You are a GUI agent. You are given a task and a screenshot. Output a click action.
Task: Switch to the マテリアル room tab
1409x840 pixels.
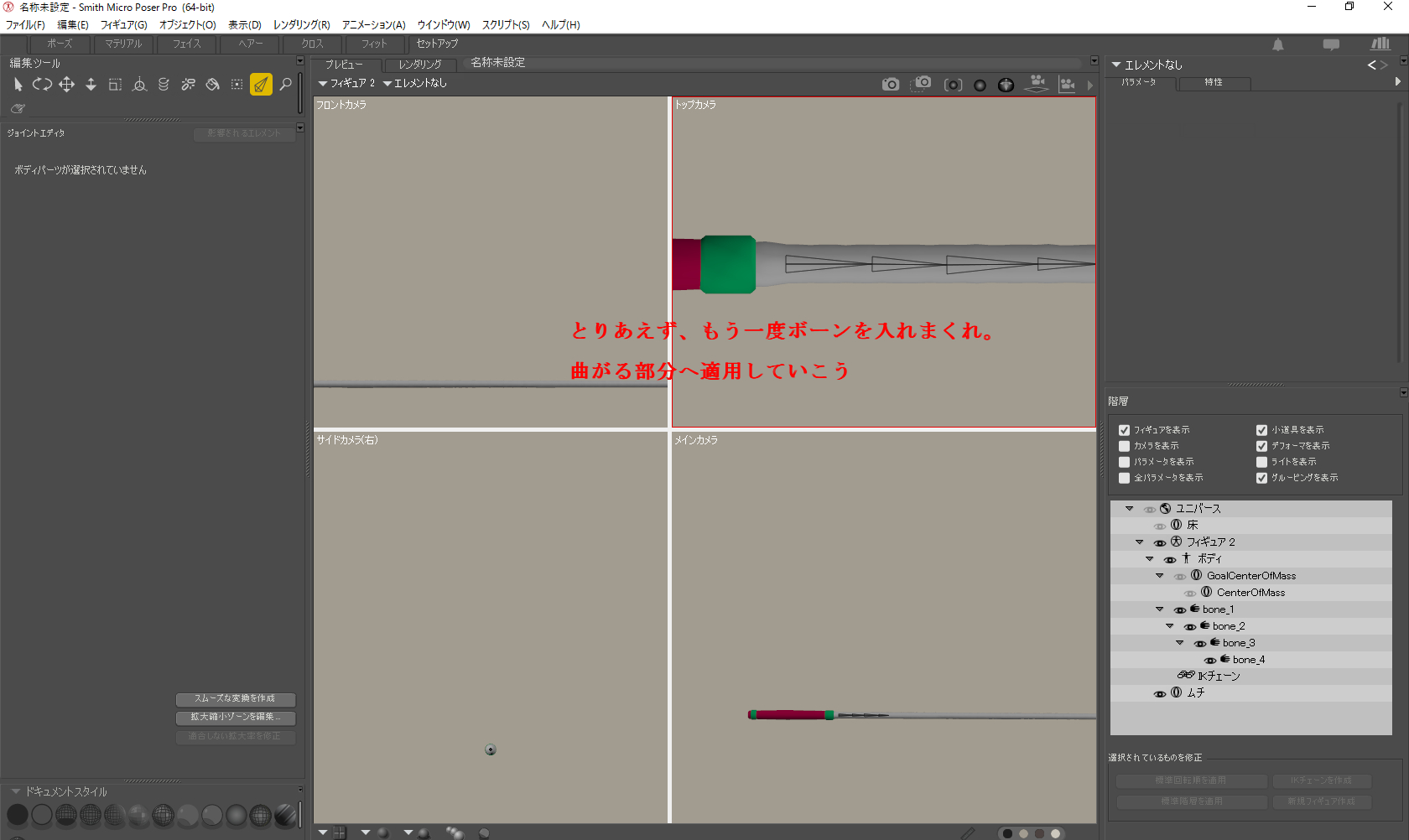click(123, 44)
